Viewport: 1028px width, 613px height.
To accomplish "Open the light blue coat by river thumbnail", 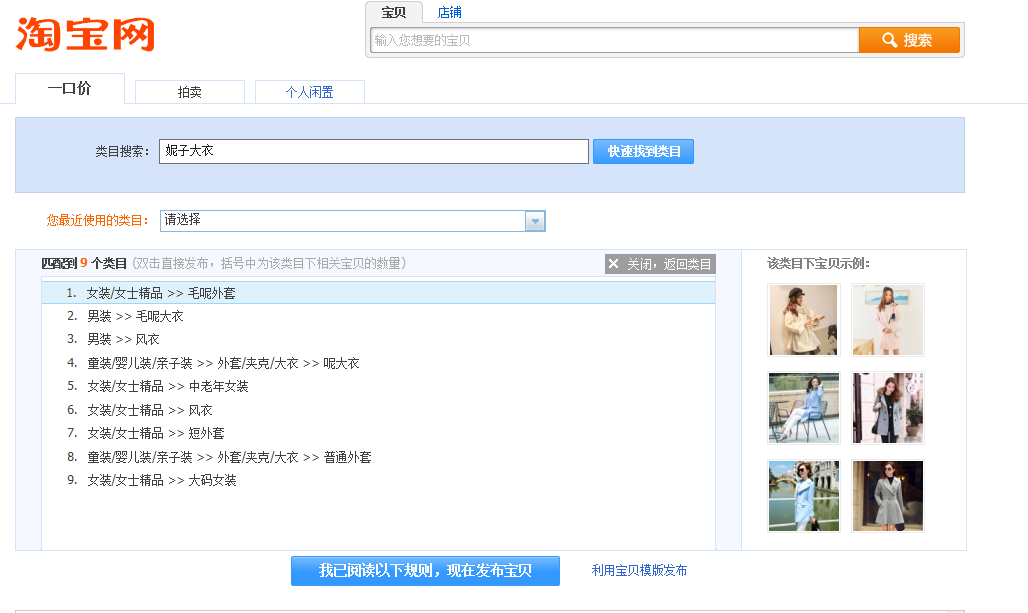I will [x=804, y=496].
